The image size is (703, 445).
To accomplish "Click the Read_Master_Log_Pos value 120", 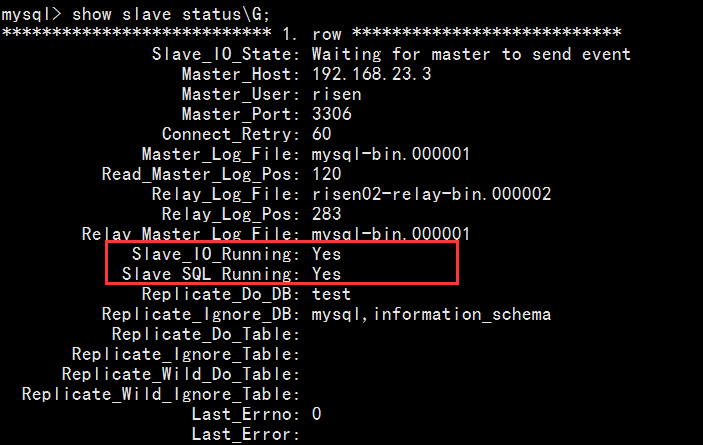I will coord(326,174).
